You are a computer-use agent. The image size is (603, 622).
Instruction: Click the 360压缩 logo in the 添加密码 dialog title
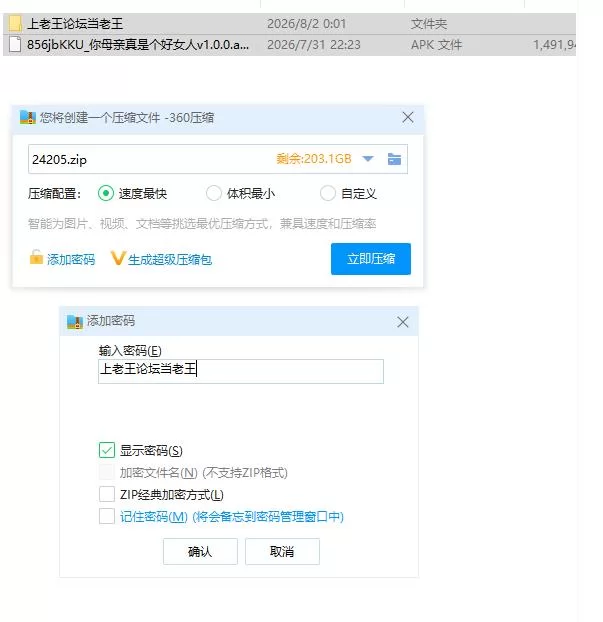(75, 322)
